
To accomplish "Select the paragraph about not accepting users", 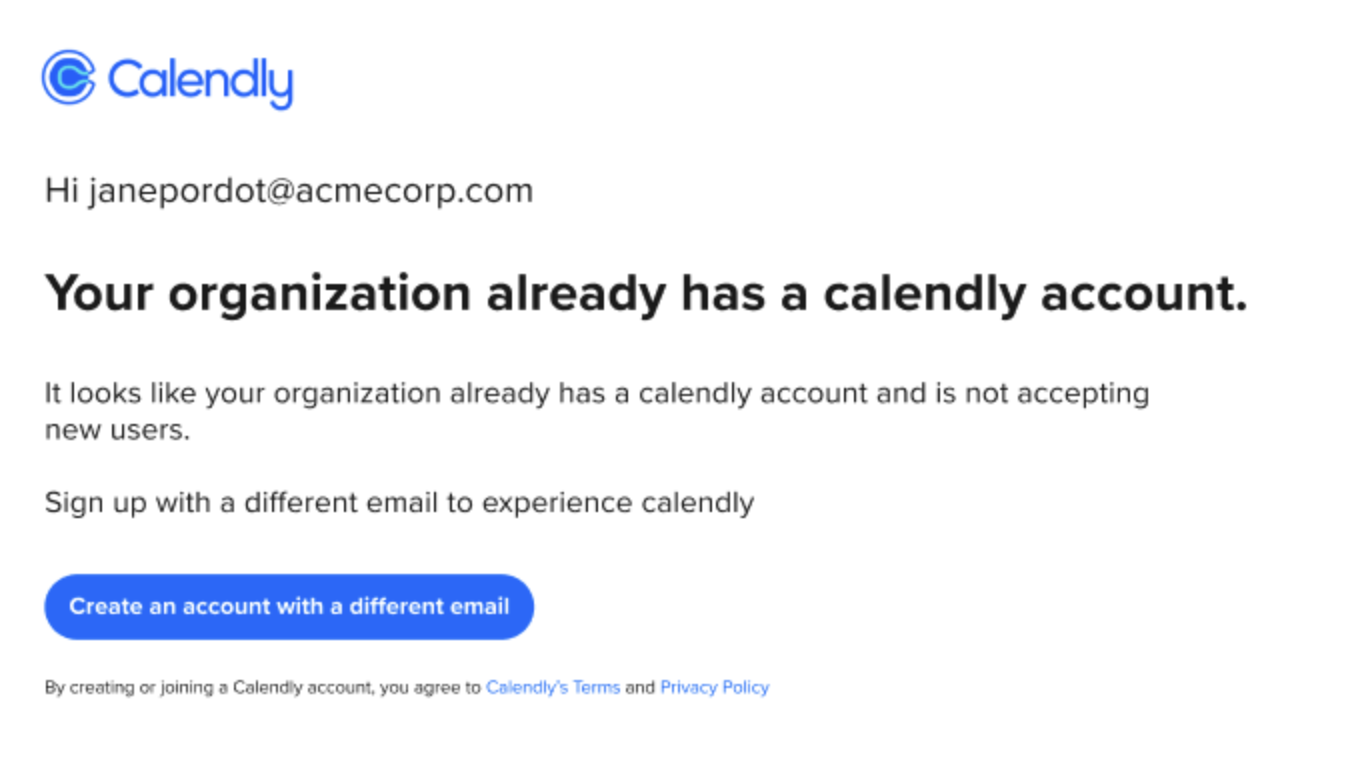I will pyautogui.click(x=596, y=410).
